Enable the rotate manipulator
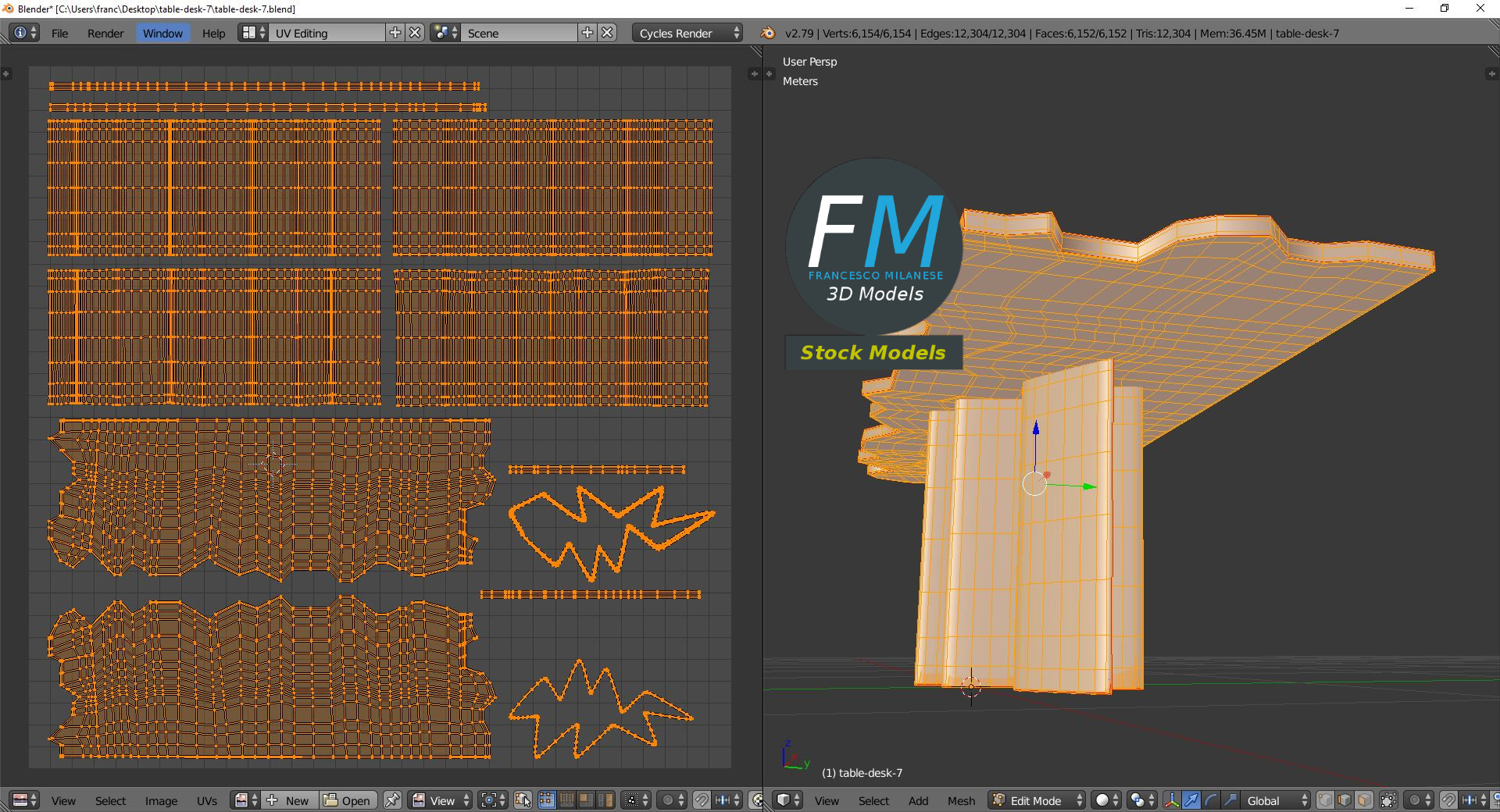 [x=1211, y=800]
